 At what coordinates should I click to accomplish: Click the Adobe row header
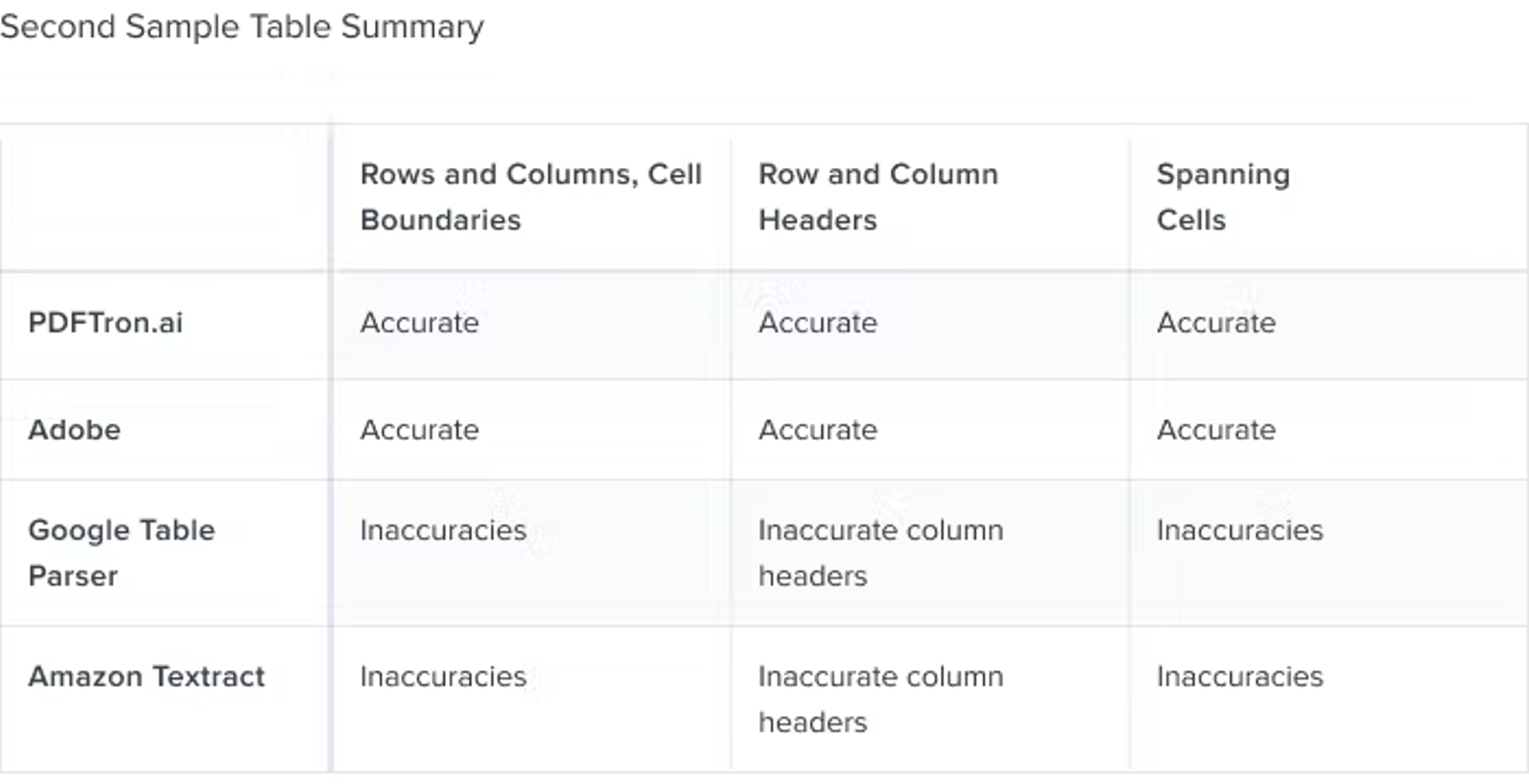pos(75,431)
